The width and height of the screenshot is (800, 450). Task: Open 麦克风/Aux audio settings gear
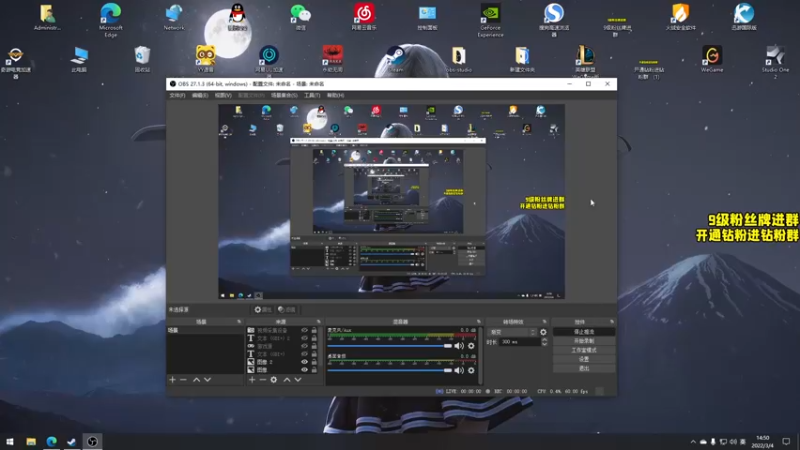point(471,346)
